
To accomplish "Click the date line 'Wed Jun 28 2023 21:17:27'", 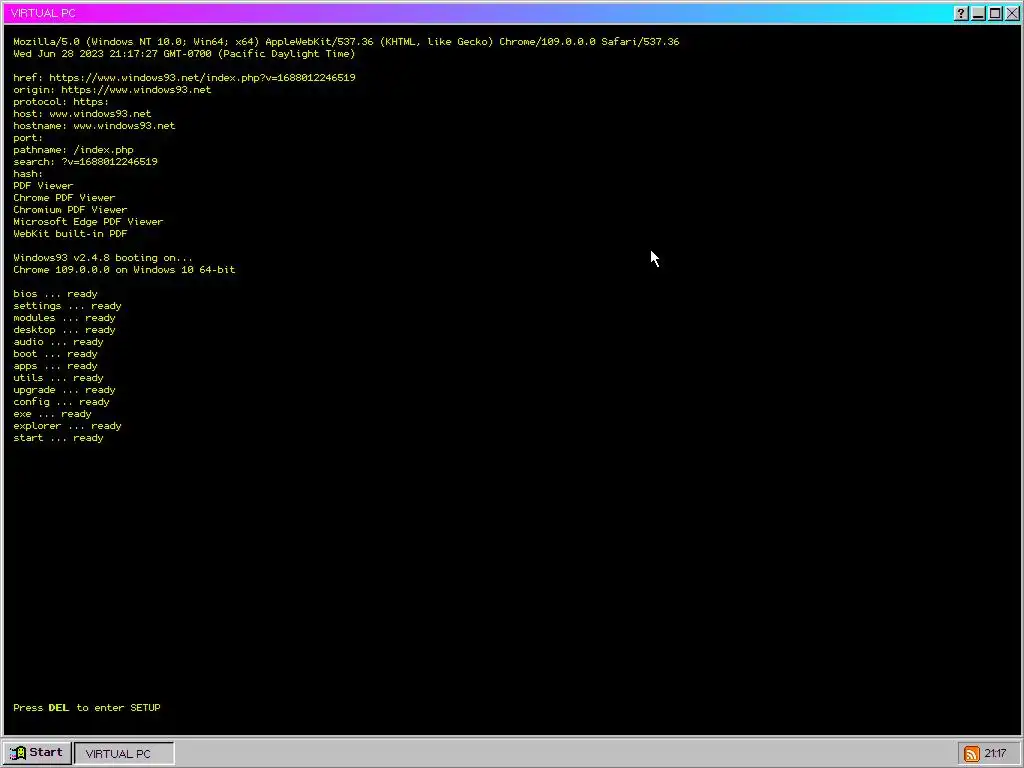I will [x=184, y=54].
